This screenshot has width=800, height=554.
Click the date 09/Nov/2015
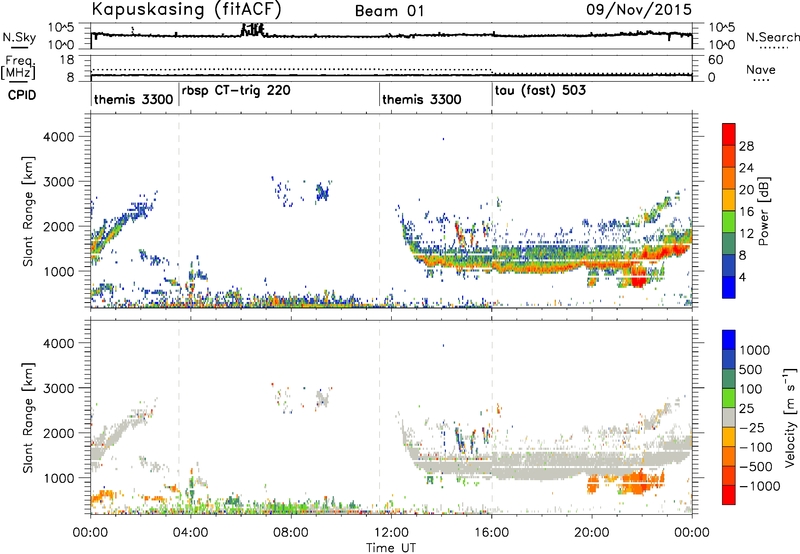point(639,9)
